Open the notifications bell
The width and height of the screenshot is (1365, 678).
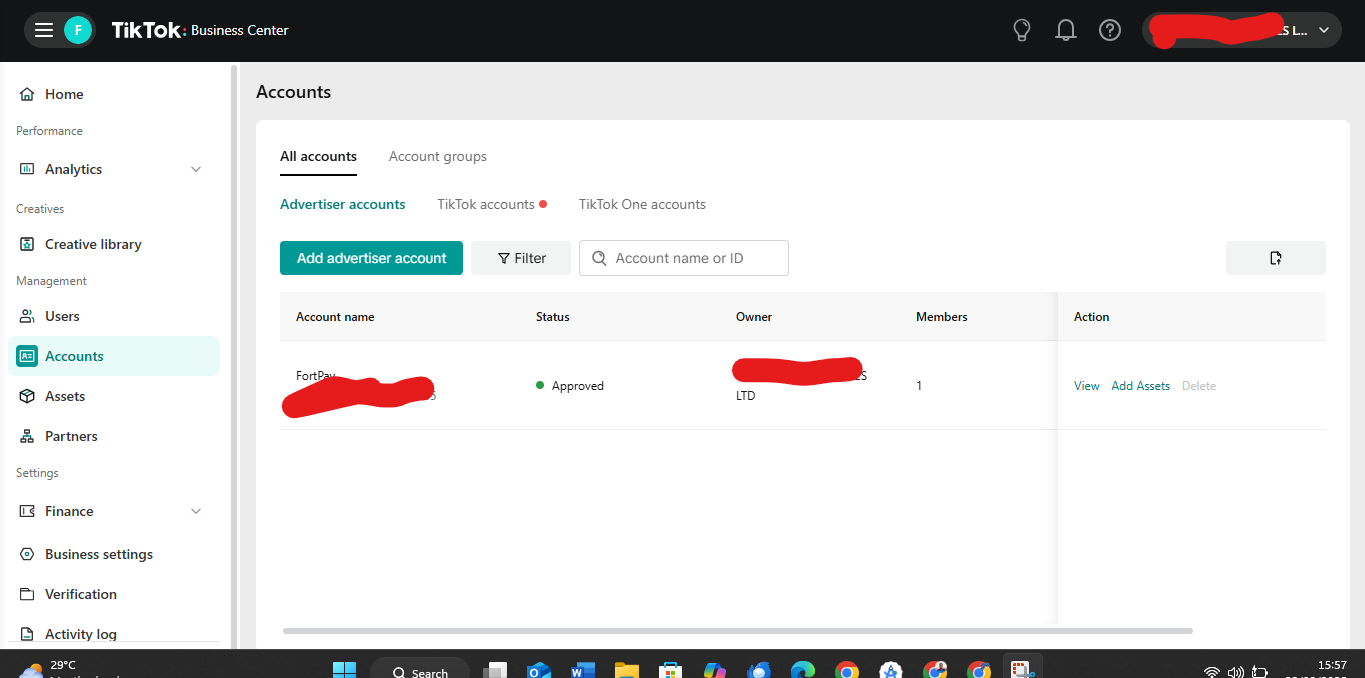tap(1065, 30)
